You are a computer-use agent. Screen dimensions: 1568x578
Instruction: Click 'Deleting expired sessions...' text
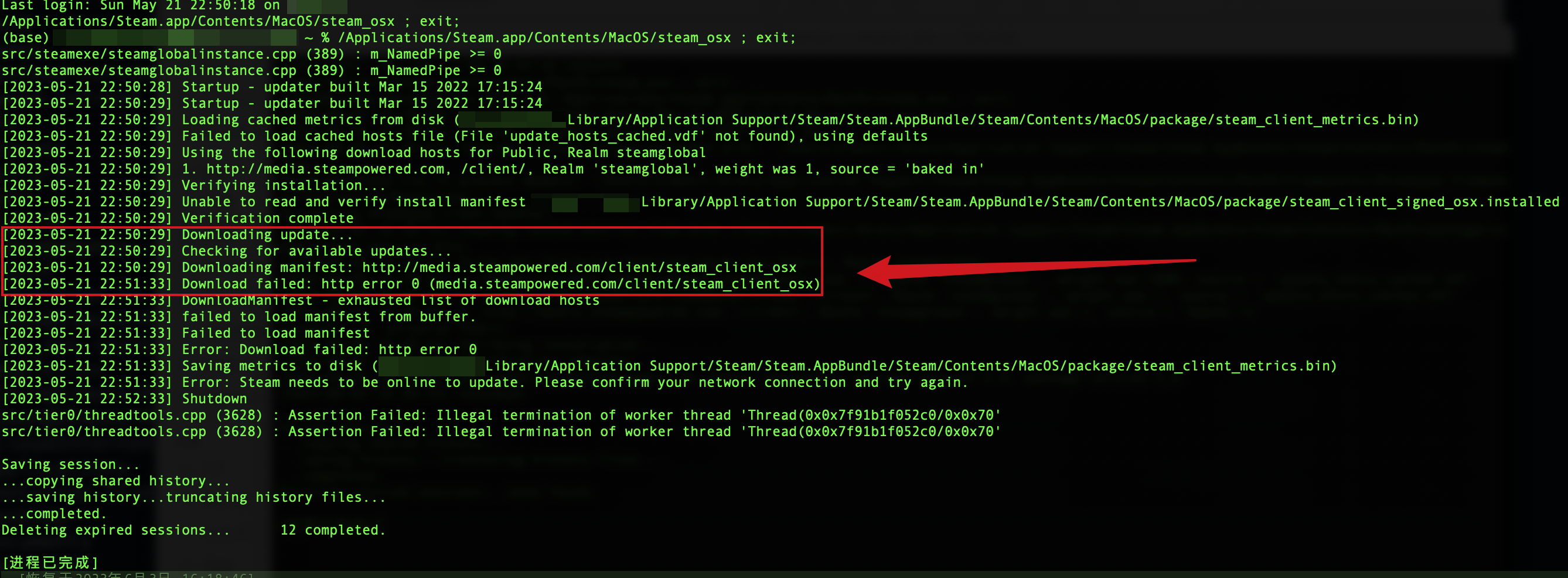pos(115,530)
